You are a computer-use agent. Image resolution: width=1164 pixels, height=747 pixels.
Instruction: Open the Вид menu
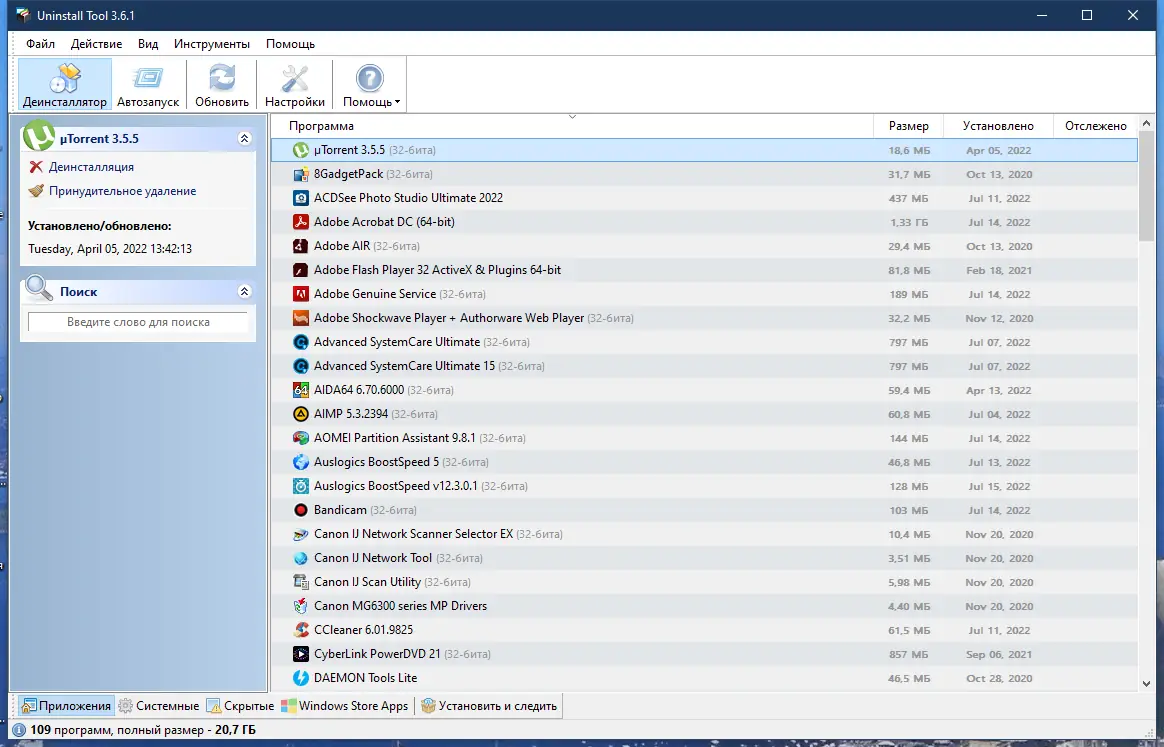coord(148,44)
